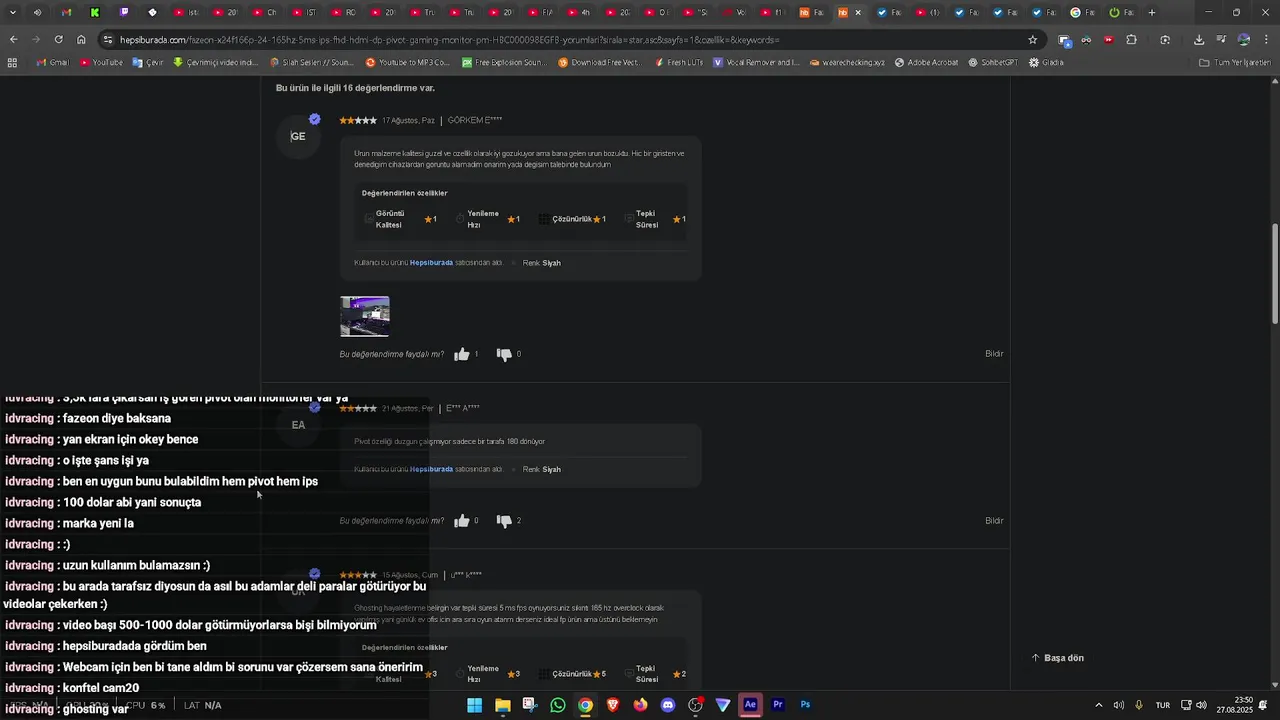
Task: Open Tüm Yer İşaretleri bookmarks folder
Action: click(x=1235, y=62)
